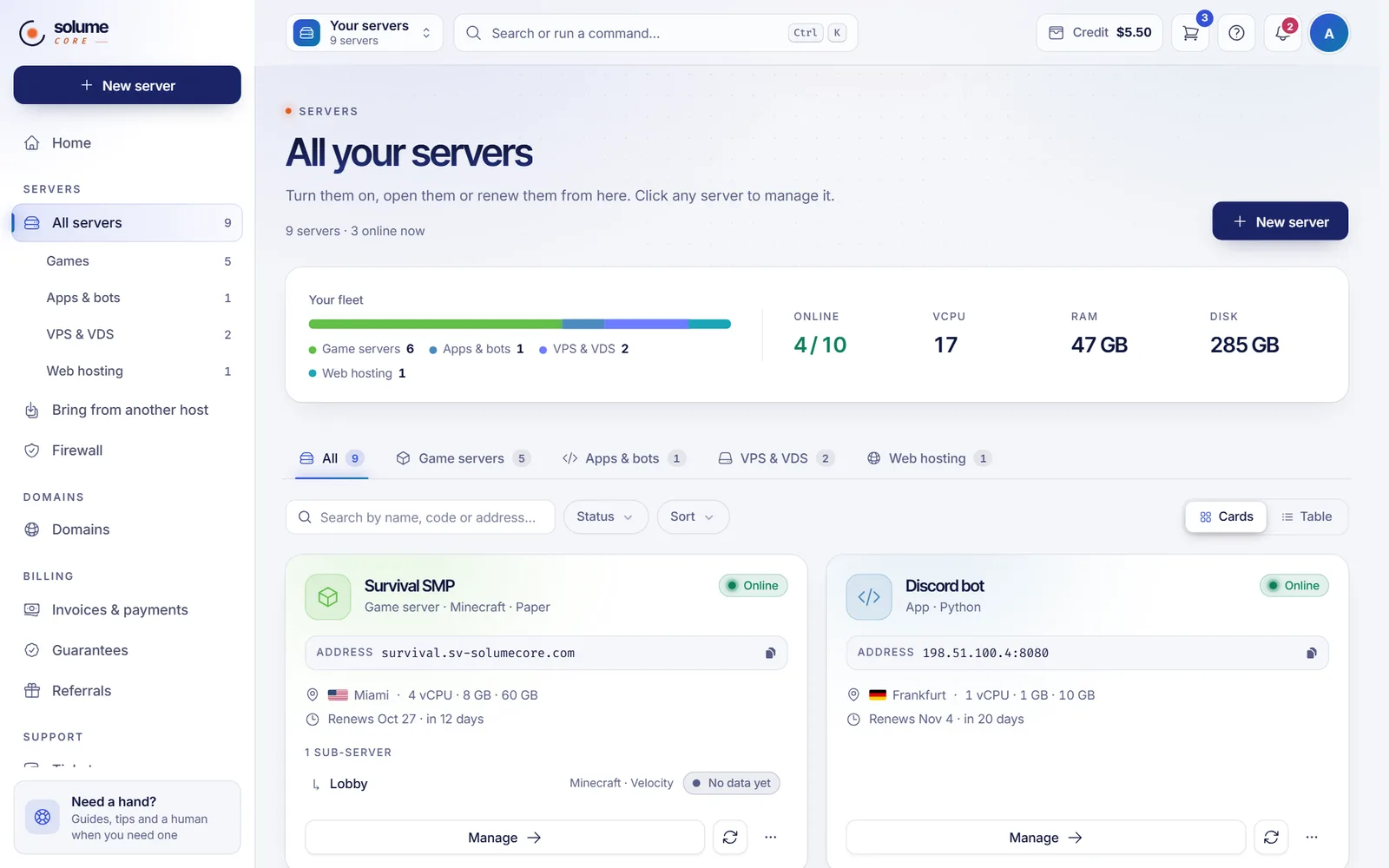Copy the 198.51.100.4:8080 address
The width and height of the screenshot is (1389, 868).
tap(1311, 653)
